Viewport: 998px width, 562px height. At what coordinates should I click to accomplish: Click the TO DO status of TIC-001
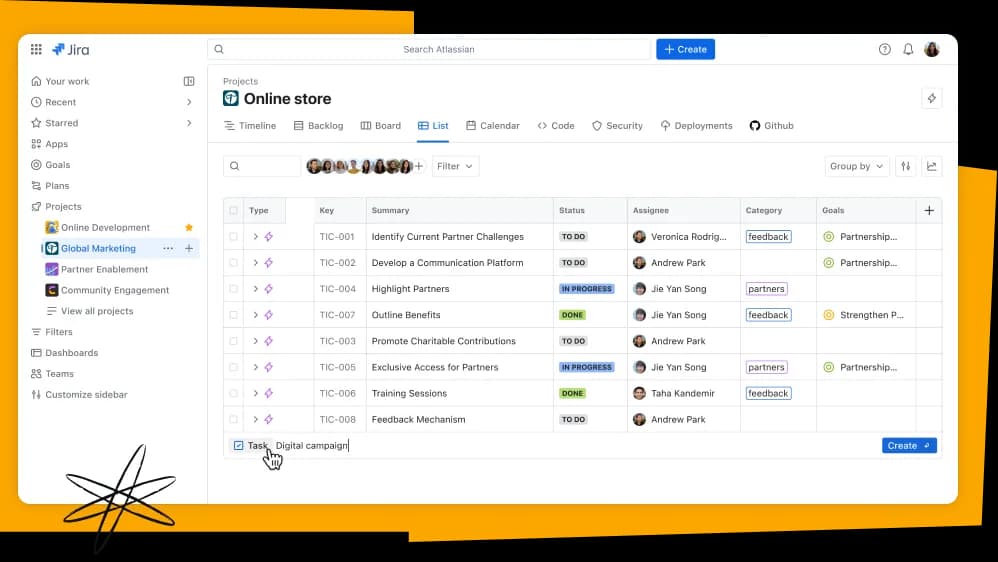[573, 236]
